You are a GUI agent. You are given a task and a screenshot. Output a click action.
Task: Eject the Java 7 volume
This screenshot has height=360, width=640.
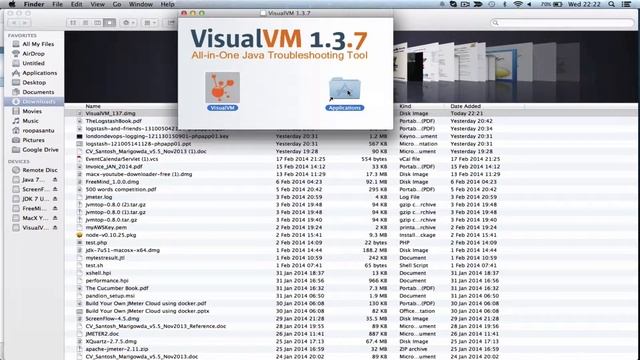(55, 180)
